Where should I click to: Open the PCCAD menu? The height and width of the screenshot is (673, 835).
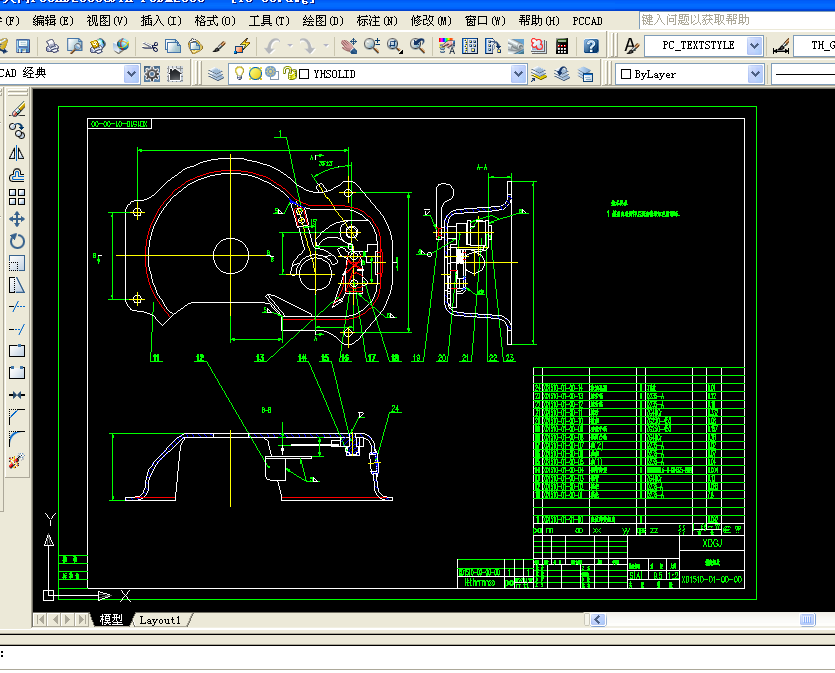(587, 21)
